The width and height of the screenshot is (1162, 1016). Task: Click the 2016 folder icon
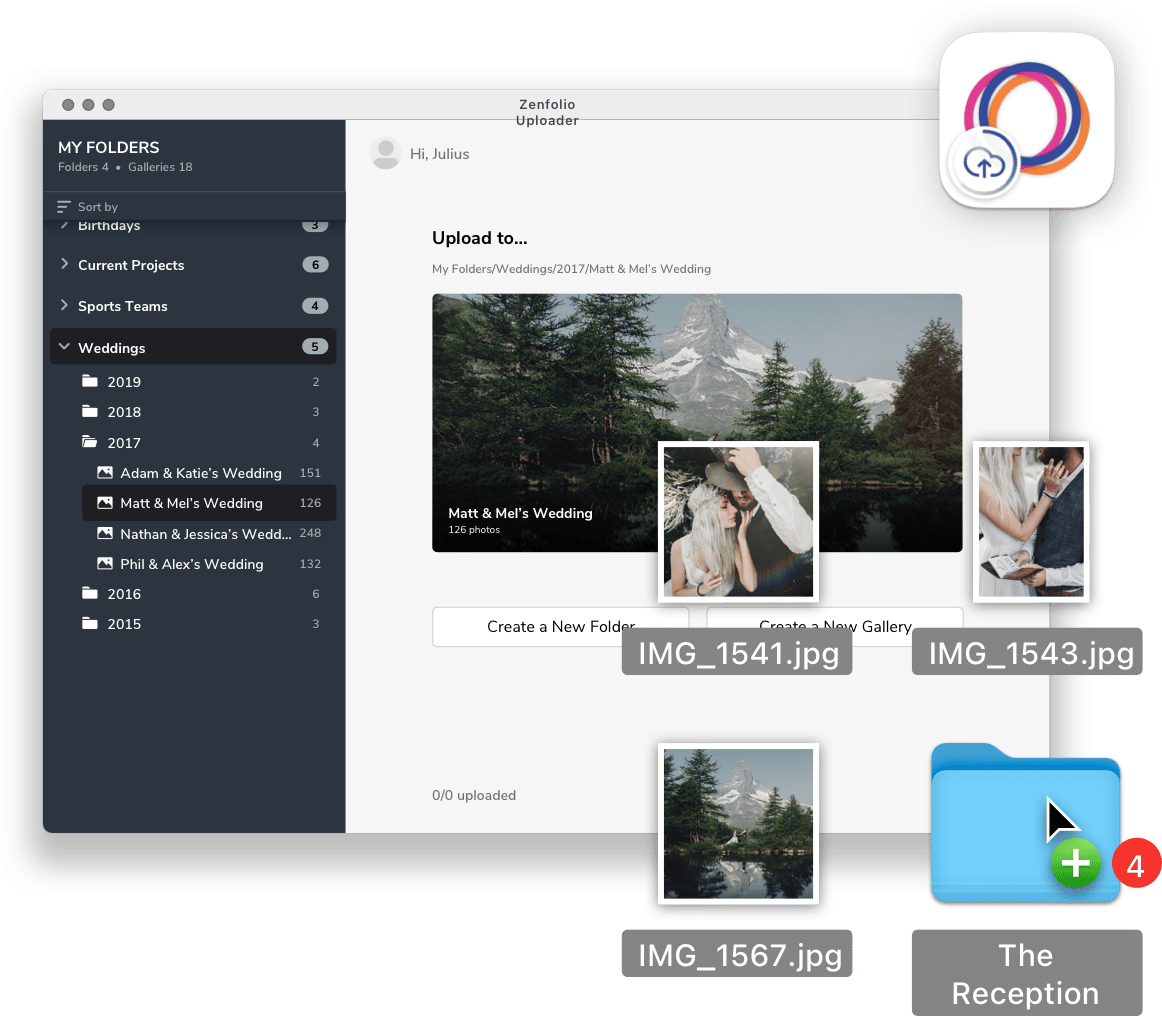(x=91, y=594)
